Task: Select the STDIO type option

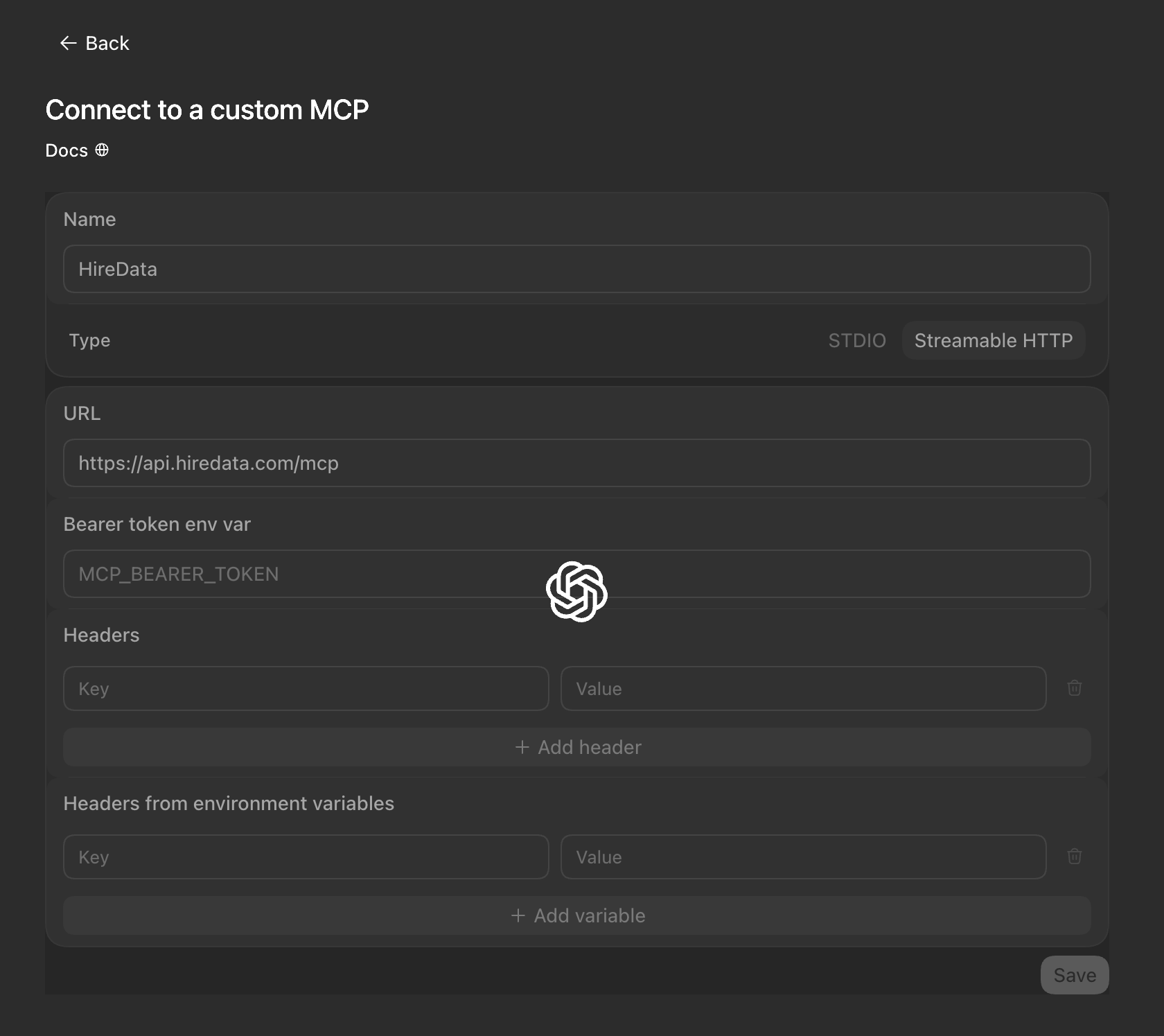Action: coord(857,340)
